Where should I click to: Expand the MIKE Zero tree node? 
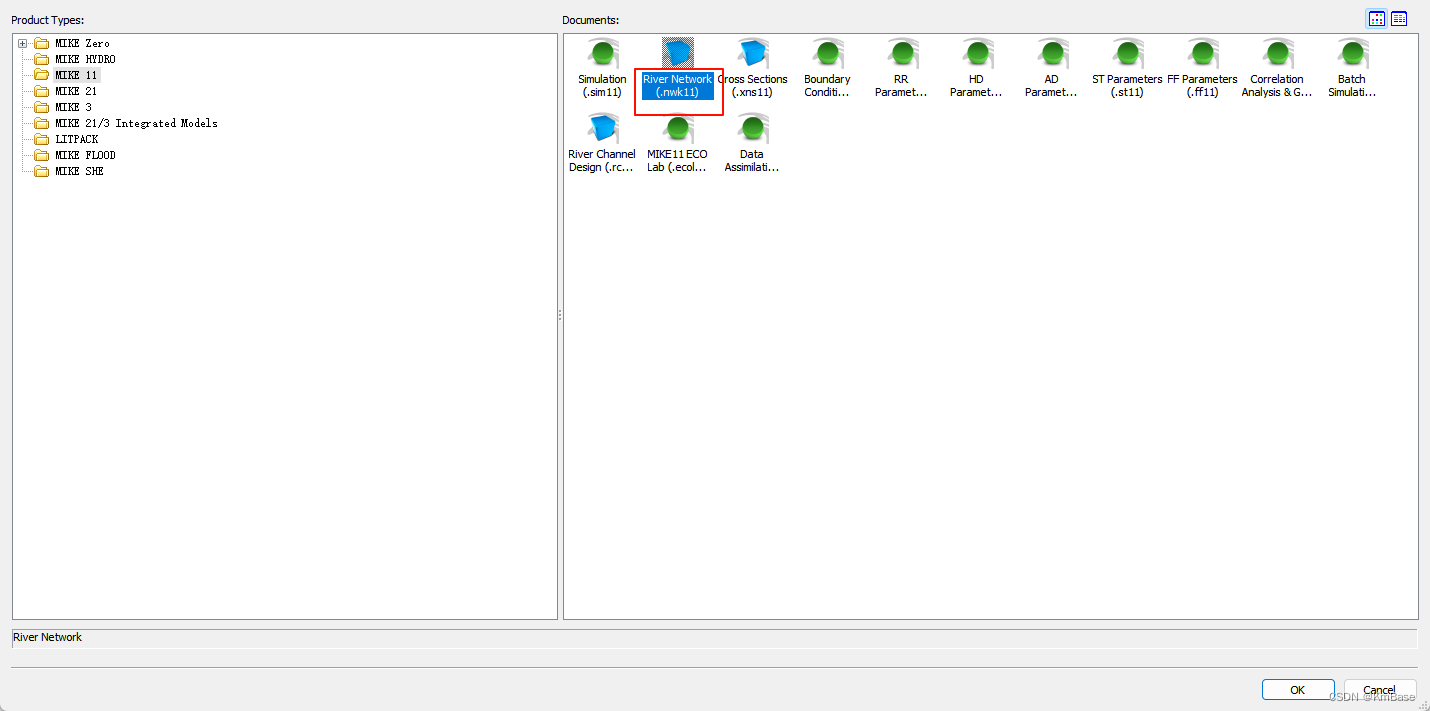point(23,43)
